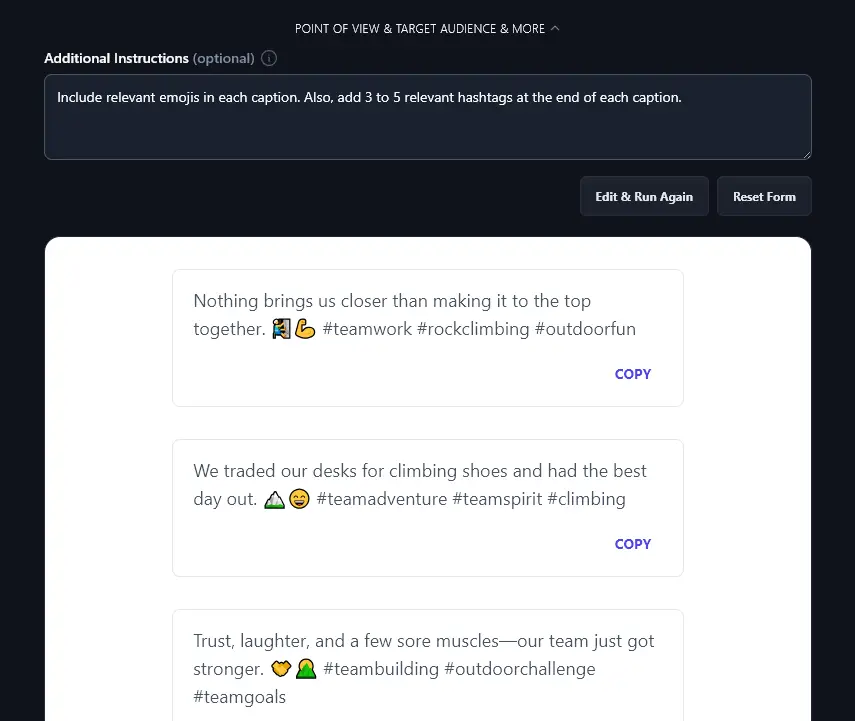Click the mountain emoji in second caption
Image resolution: width=855 pixels, height=721 pixels.
pyautogui.click(x=274, y=499)
